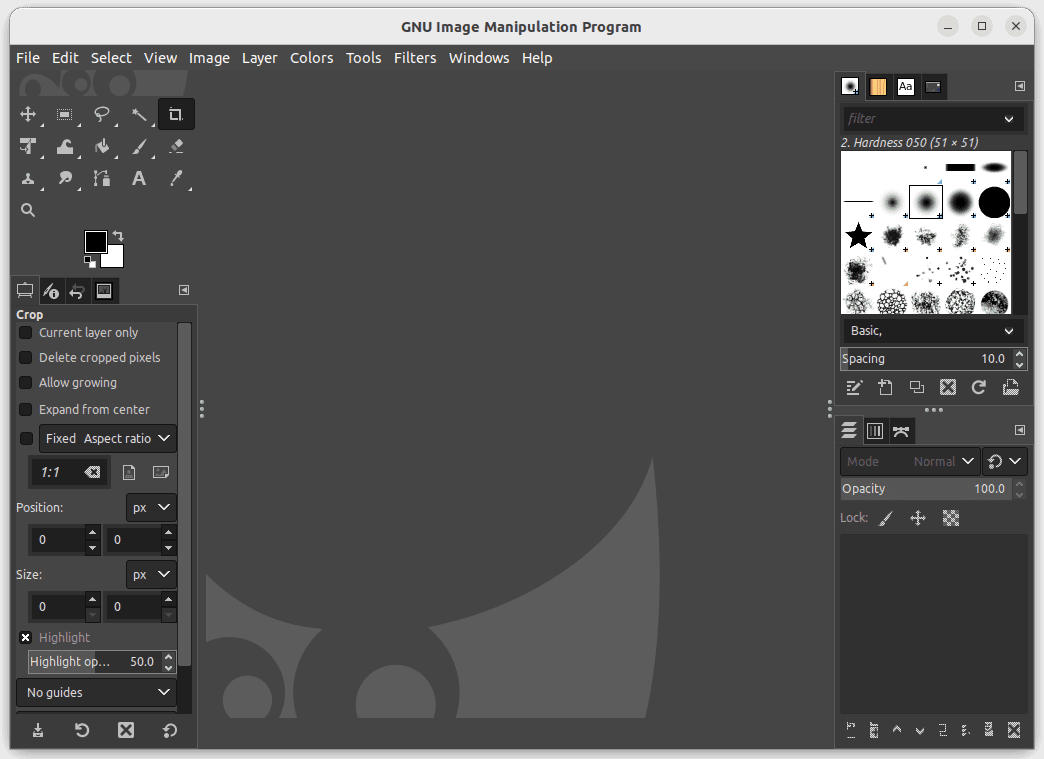
Task: Open the layer Mode dropdown
Action: (x=941, y=461)
